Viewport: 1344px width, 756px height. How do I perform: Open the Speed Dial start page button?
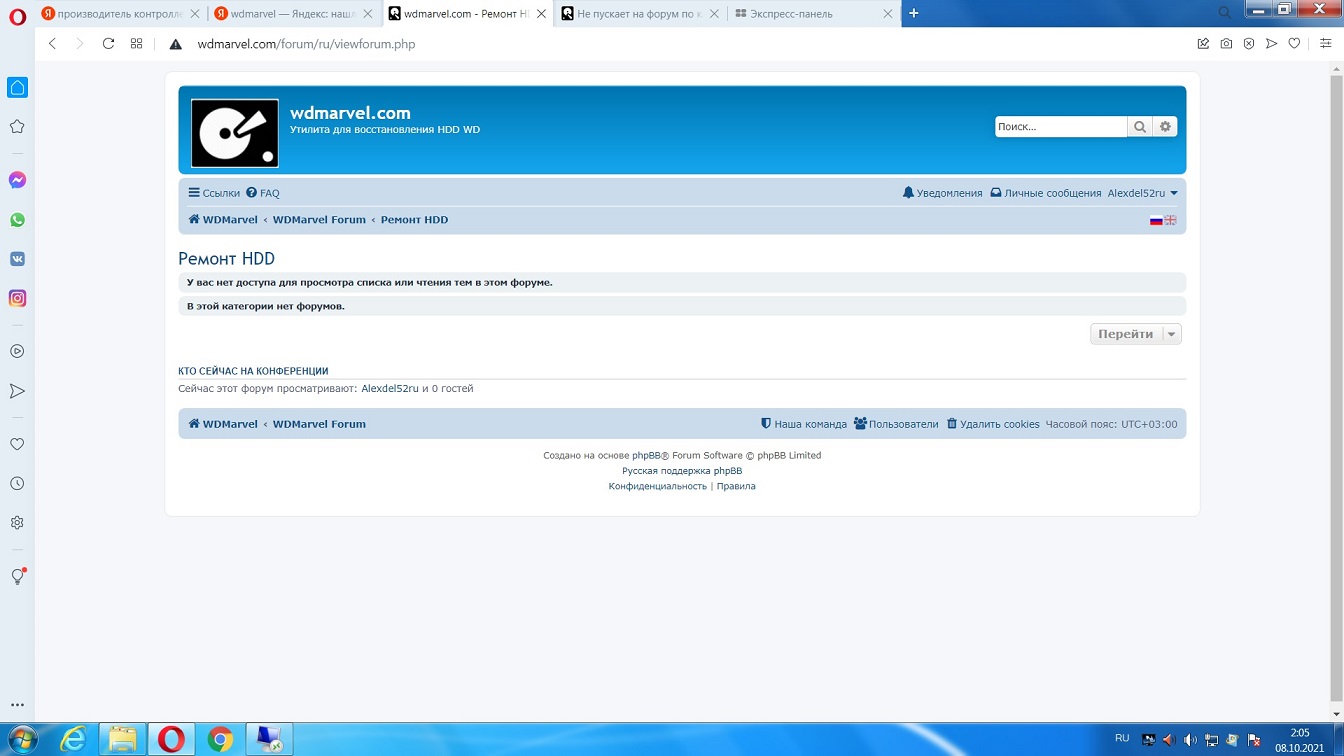point(137,44)
